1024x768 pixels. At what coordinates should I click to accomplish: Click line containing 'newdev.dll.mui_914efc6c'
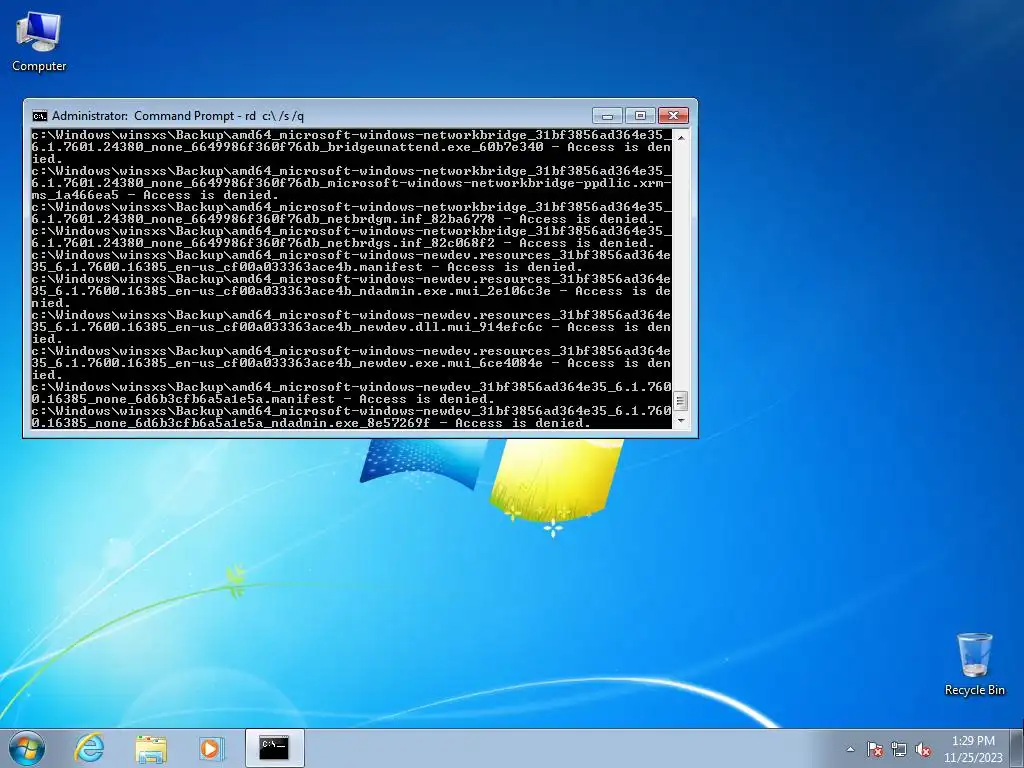pyautogui.click(x=351, y=327)
